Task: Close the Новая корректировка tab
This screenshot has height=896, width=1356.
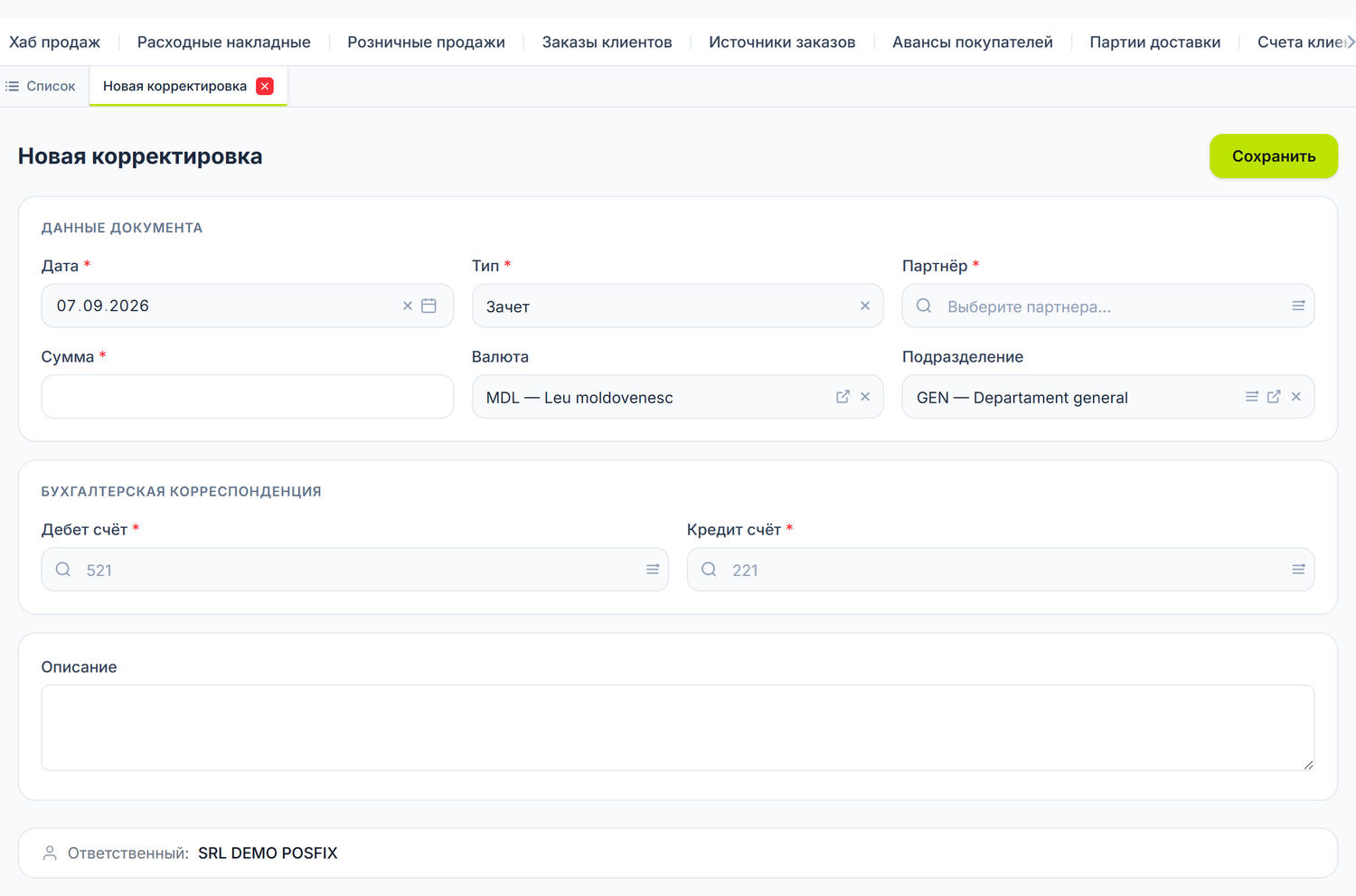Action: [265, 86]
